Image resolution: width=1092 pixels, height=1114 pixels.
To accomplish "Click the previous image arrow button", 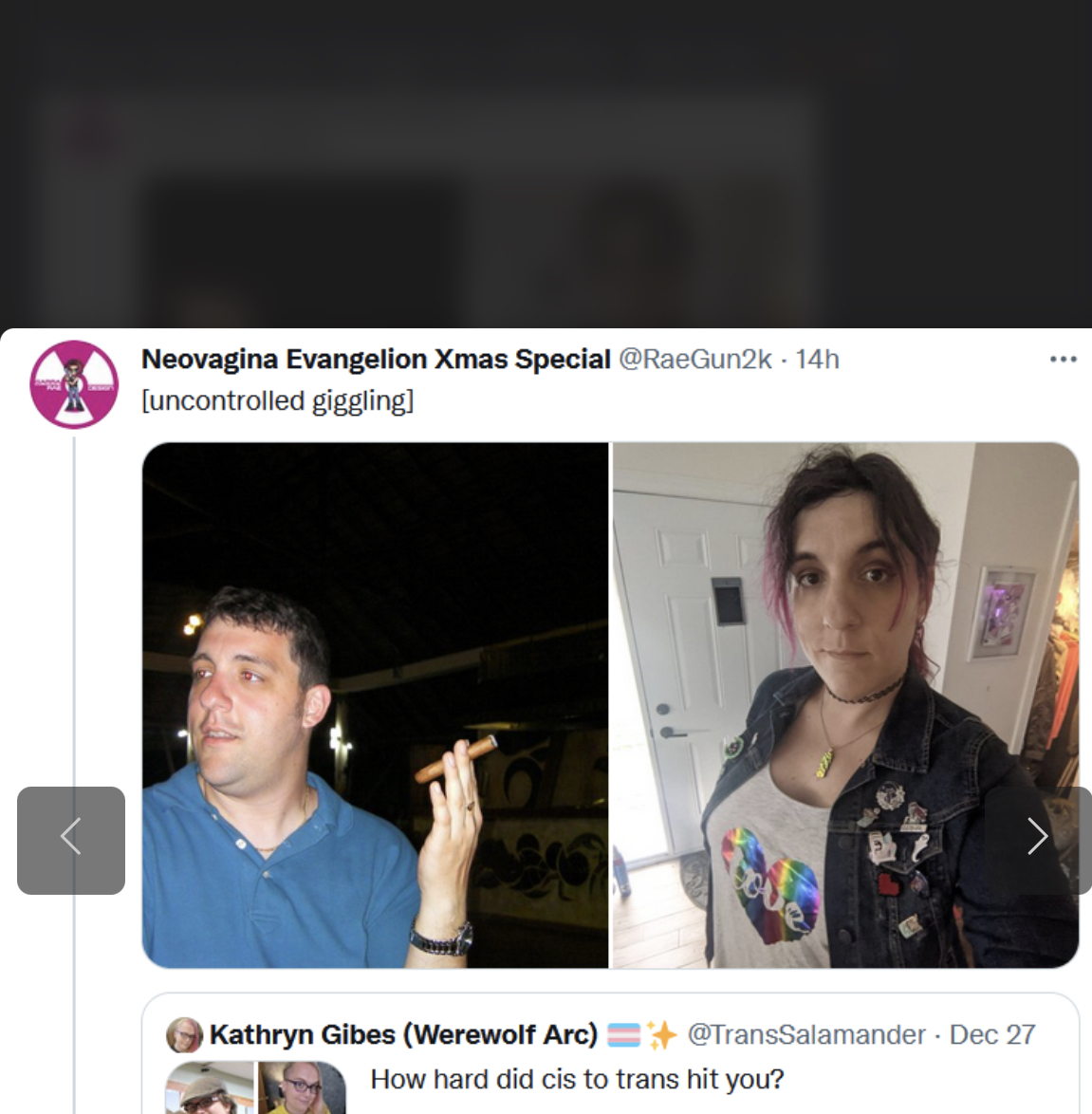I will tap(71, 840).
